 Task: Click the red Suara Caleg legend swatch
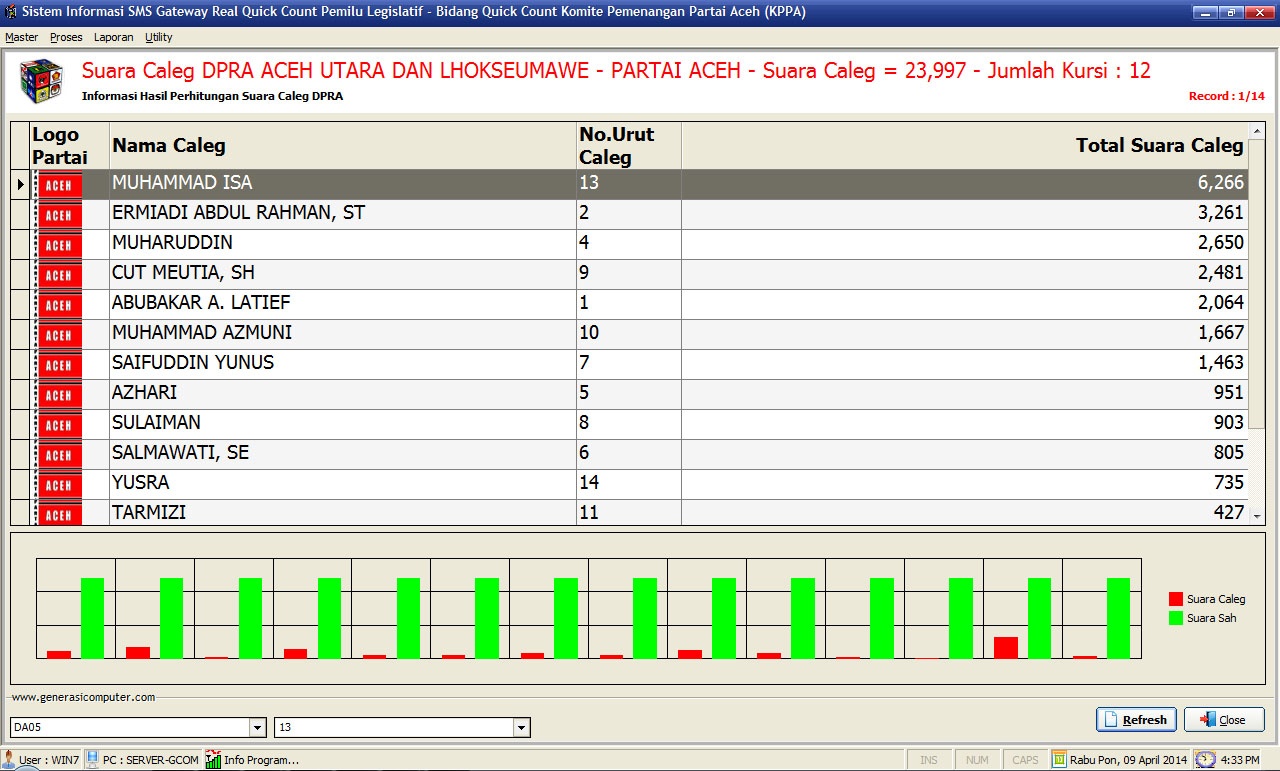1176,599
